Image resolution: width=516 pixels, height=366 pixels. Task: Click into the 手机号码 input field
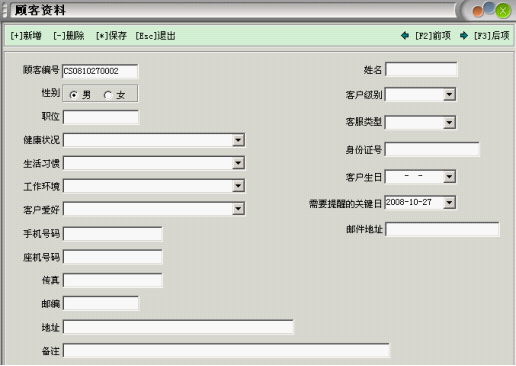(x=113, y=234)
